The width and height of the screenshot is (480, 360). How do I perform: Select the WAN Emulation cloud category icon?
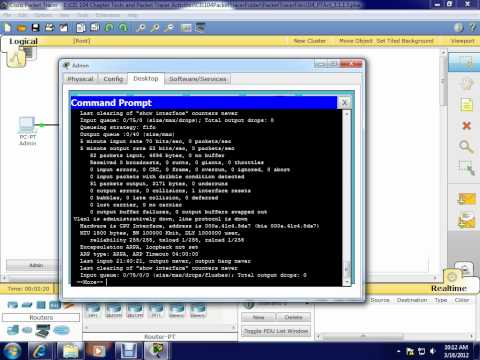(27, 330)
